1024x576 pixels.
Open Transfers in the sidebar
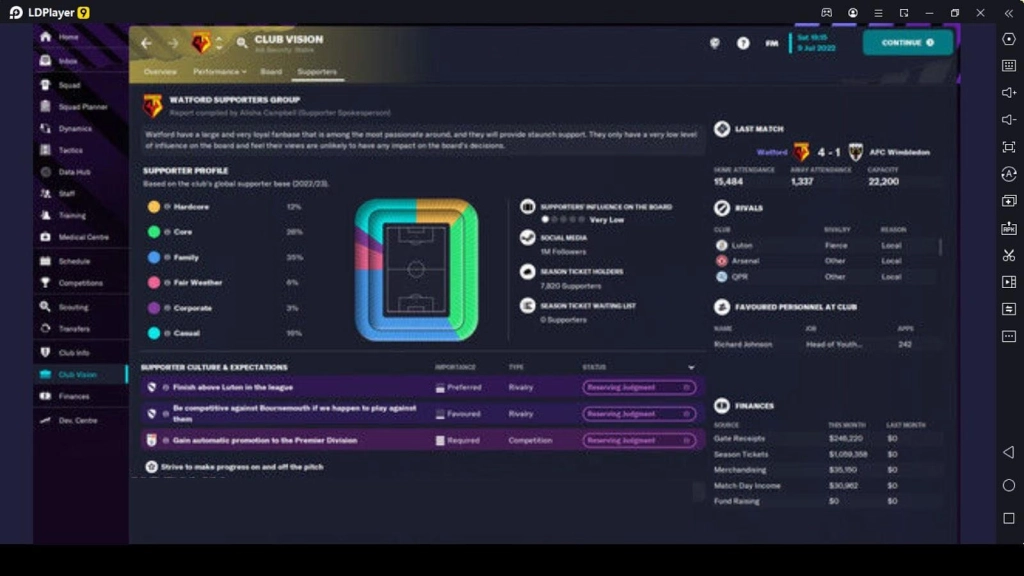74,329
